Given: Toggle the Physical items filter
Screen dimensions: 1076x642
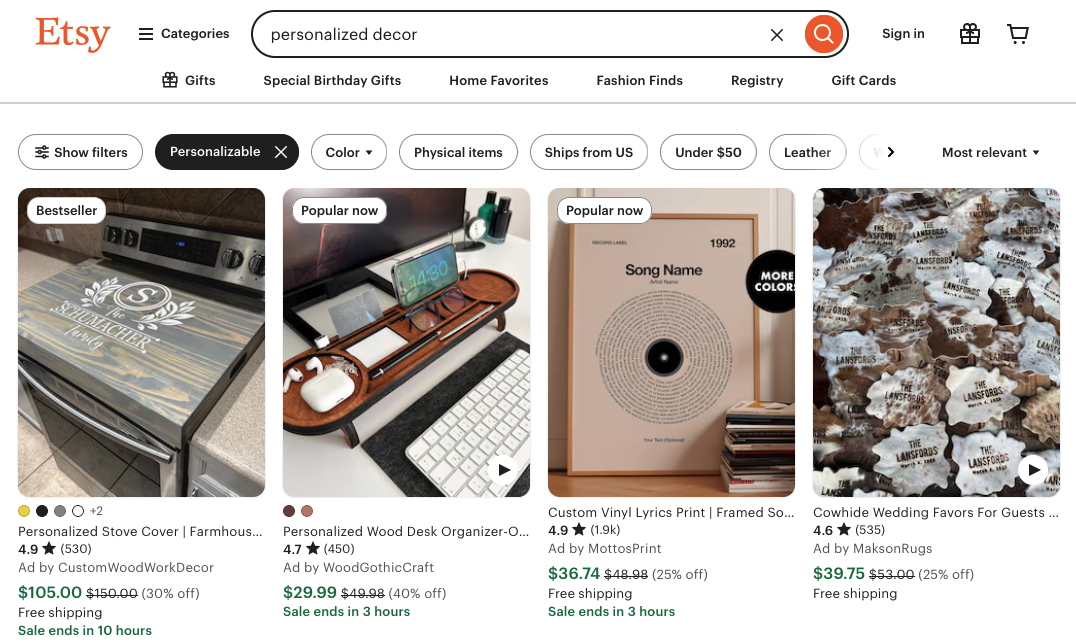Looking at the screenshot, I should tap(458, 152).
